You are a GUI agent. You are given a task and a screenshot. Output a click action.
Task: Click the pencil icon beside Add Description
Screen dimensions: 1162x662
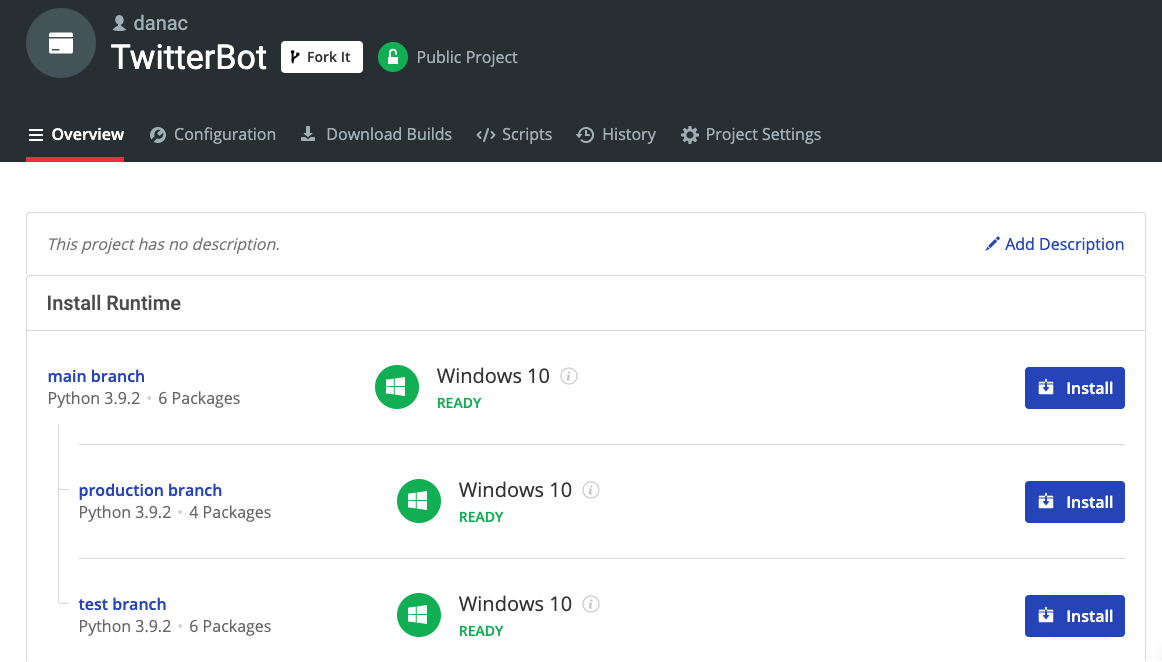pyautogui.click(x=992, y=244)
